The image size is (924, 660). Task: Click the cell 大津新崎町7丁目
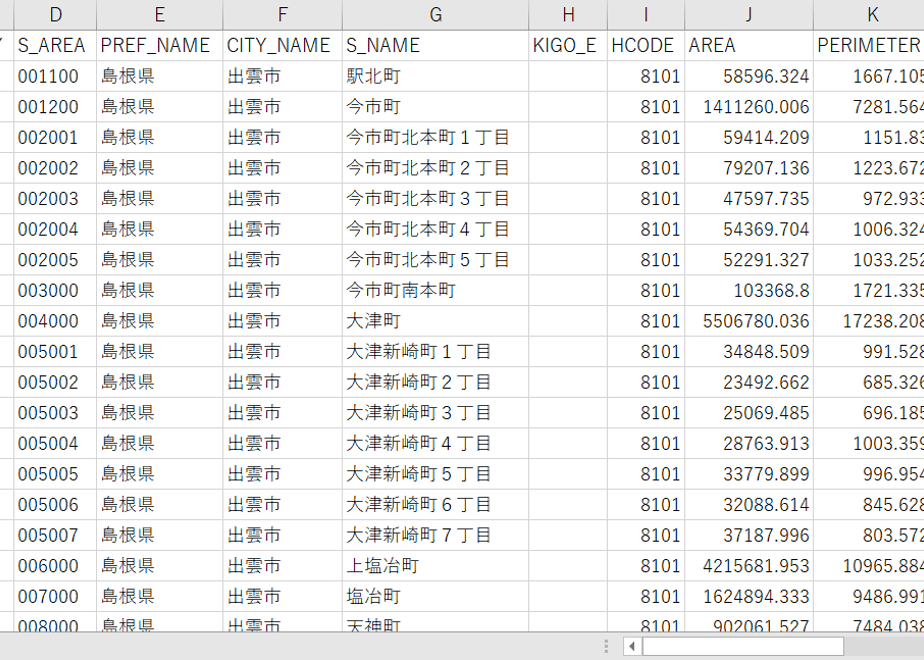[435, 535]
